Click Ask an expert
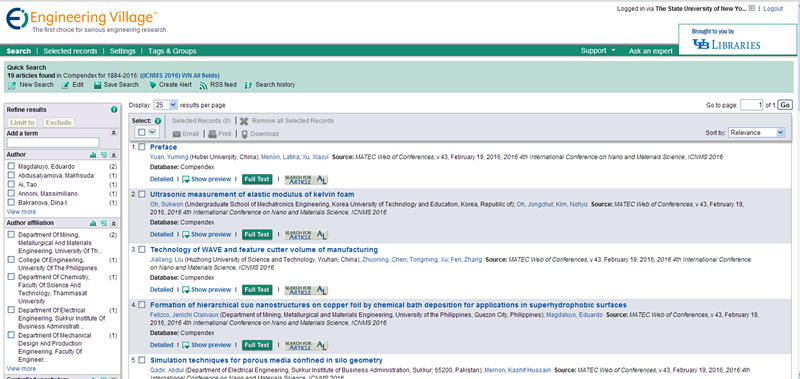This screenshot has width=800, height=379. (651, 51)
